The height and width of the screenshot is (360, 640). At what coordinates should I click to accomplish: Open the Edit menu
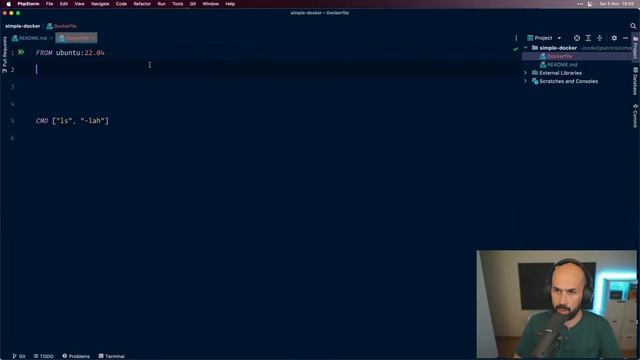[x=64, y=4]
